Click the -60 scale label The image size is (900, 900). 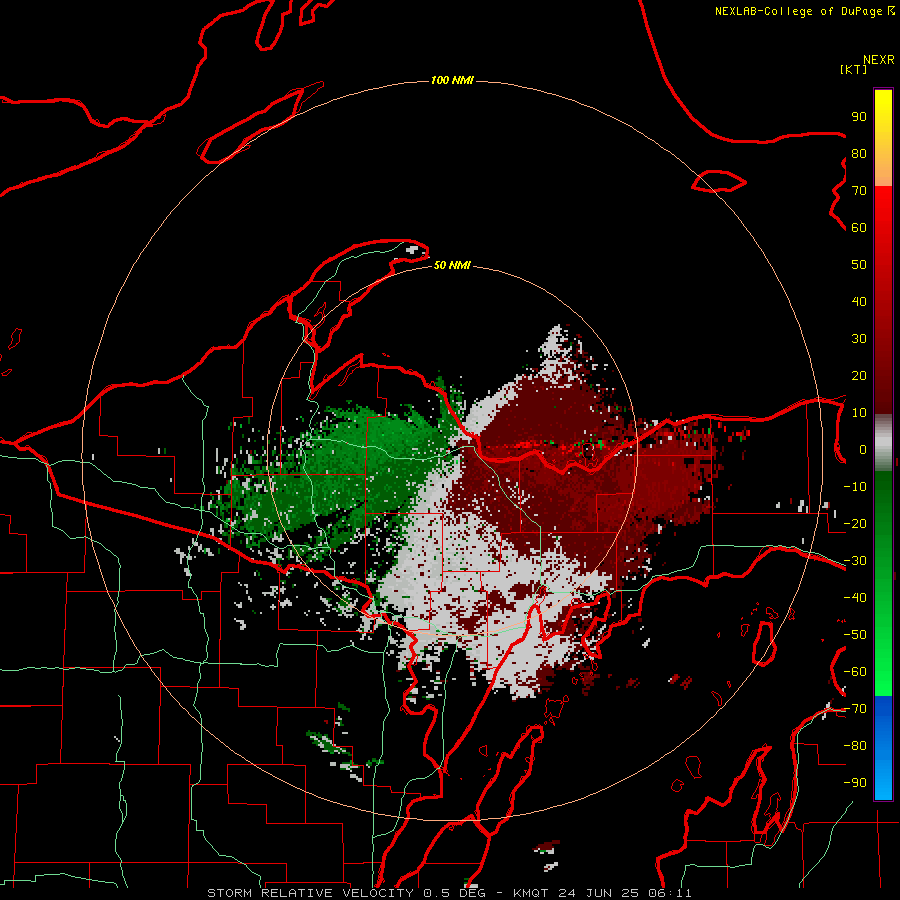855,672
